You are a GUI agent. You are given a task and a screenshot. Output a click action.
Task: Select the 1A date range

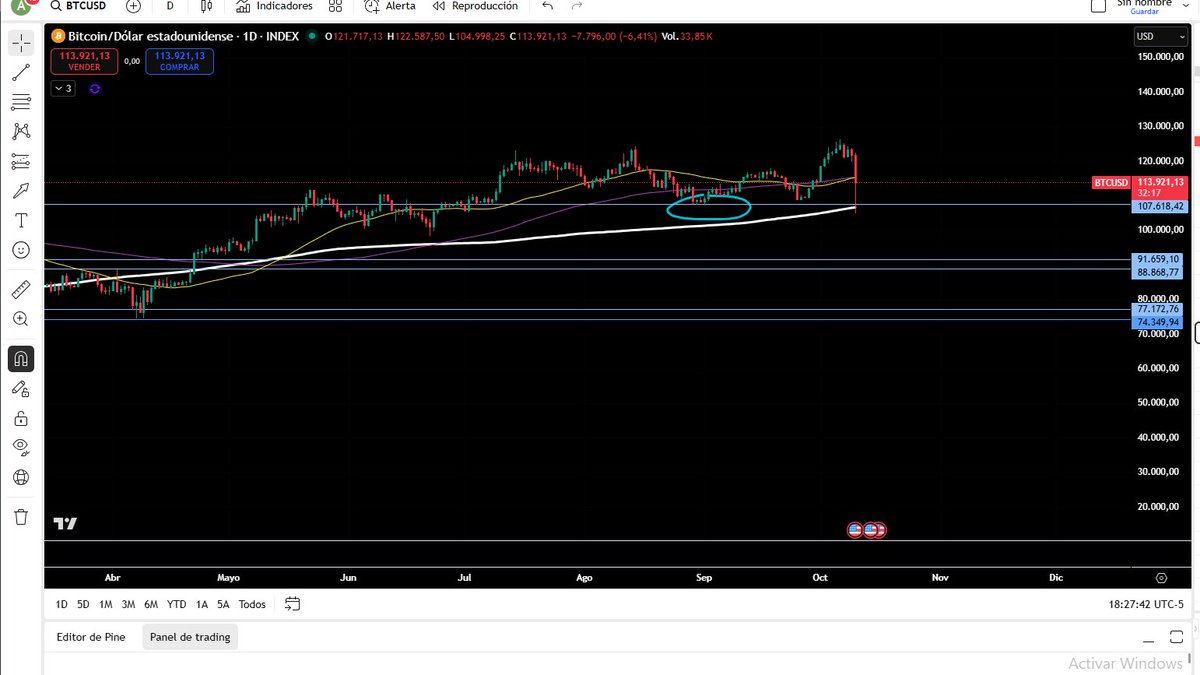202,604
